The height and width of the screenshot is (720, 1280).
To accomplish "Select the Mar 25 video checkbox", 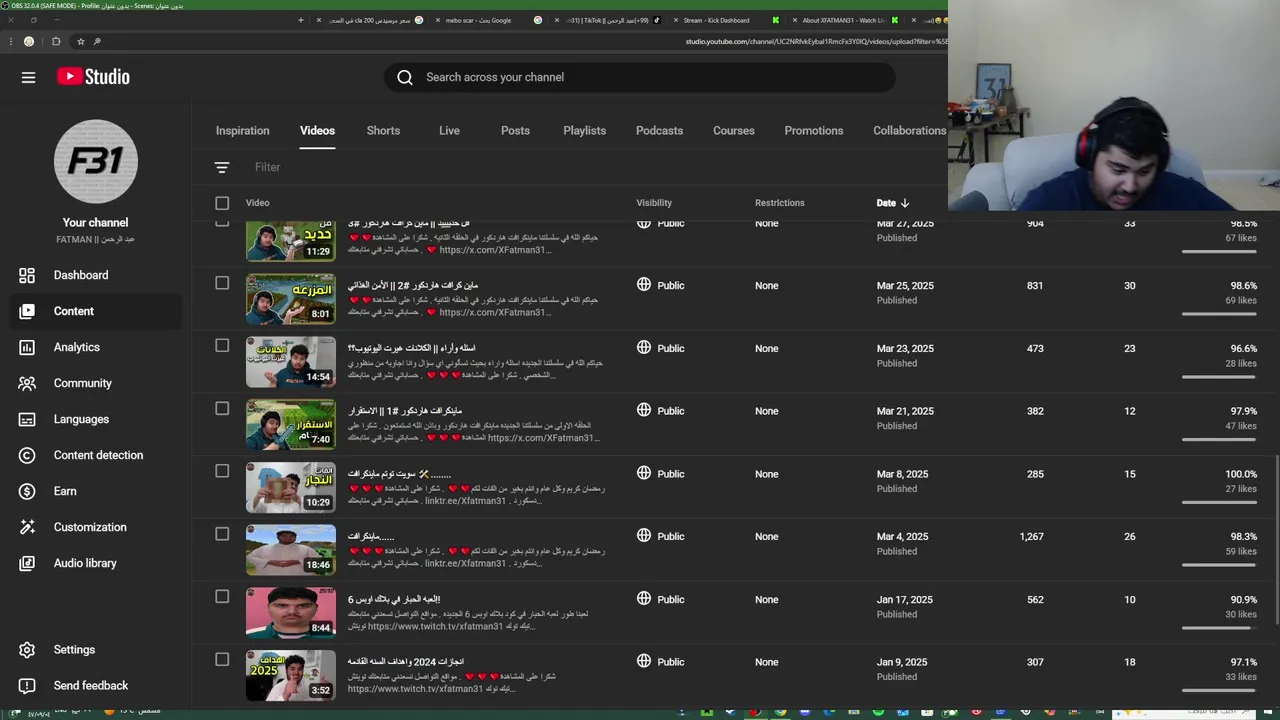I will tap(222, 283).
